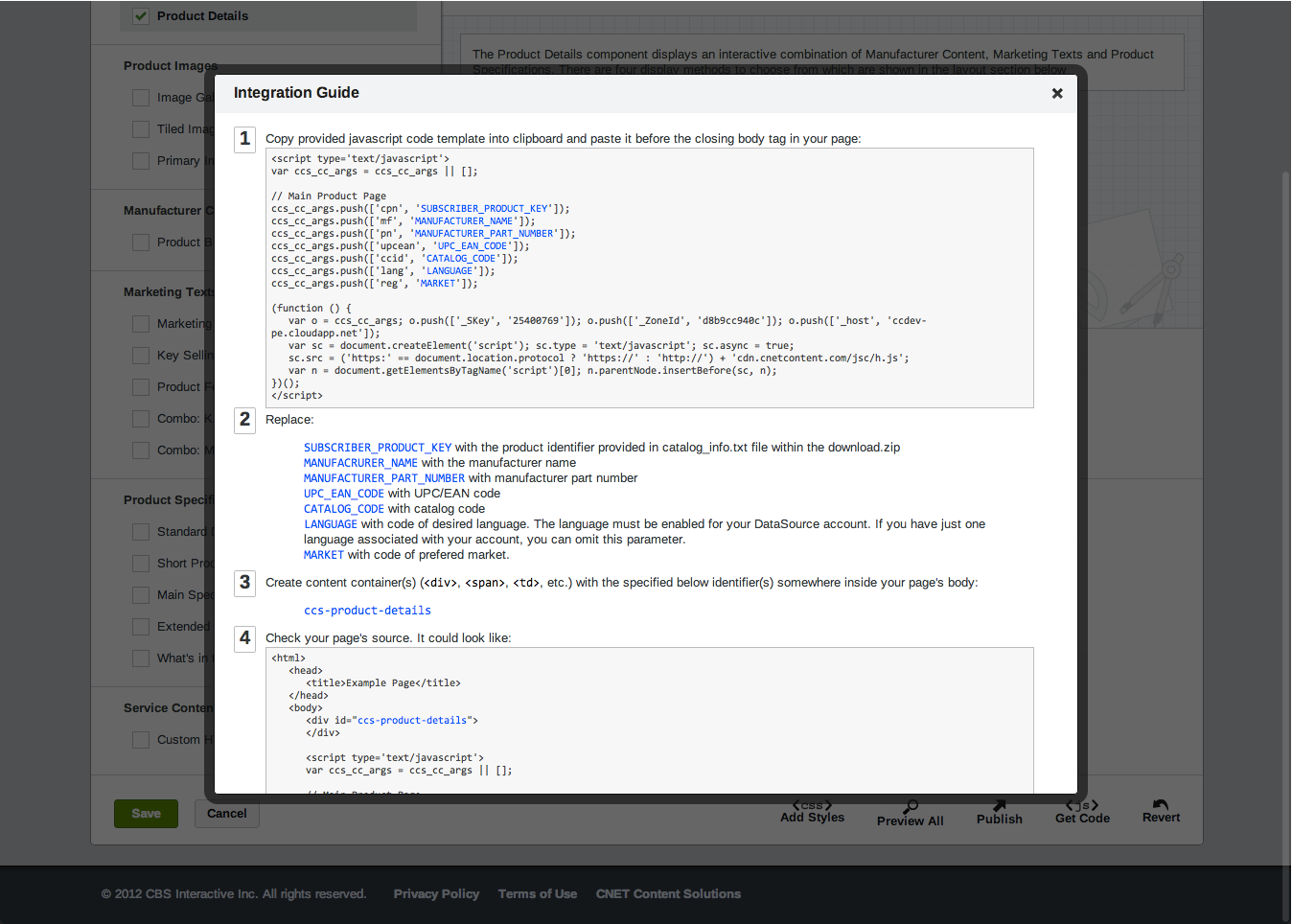The image size is (1292, 924).
Task: Enable the Image Gallery checkbox
Action: coord(141,98)
